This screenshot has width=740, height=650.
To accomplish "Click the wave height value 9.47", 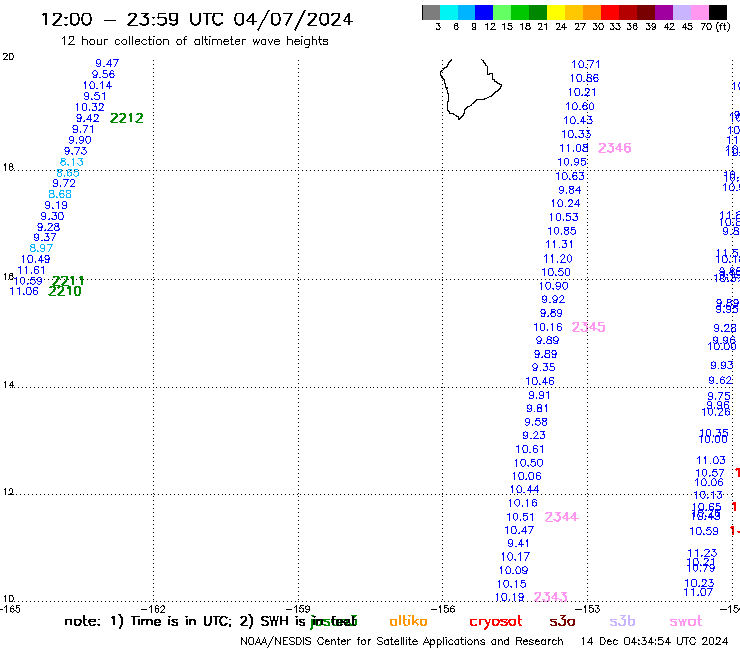I will (107, 63).
